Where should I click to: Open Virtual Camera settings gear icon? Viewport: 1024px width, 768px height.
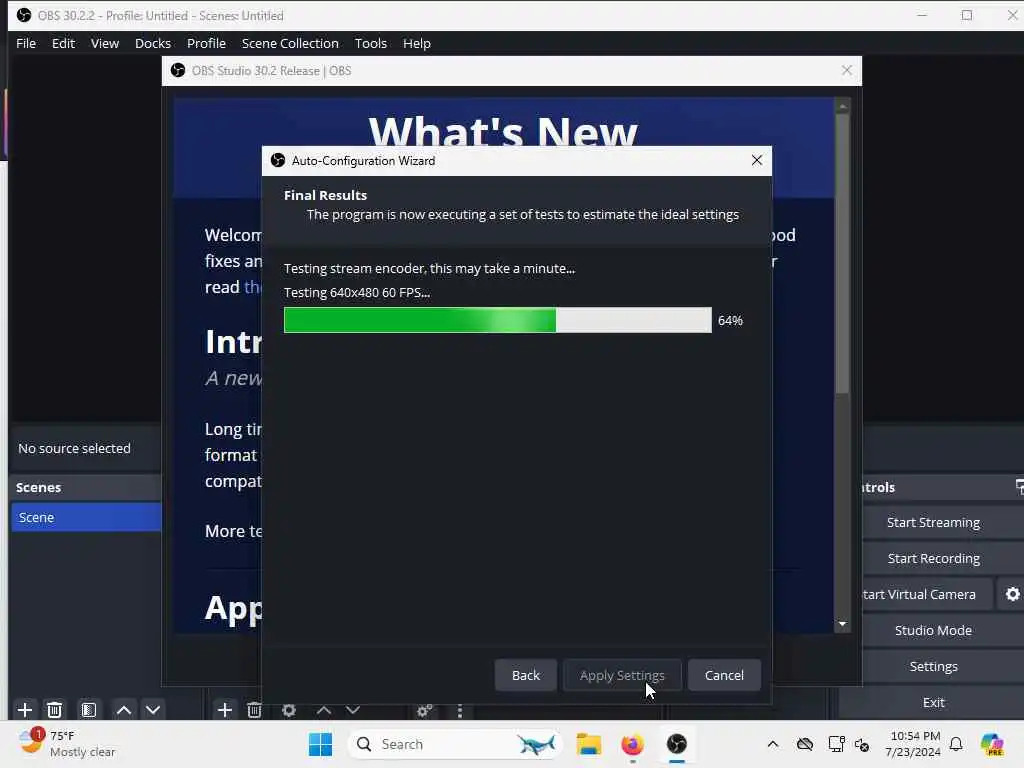[1012, 594]
